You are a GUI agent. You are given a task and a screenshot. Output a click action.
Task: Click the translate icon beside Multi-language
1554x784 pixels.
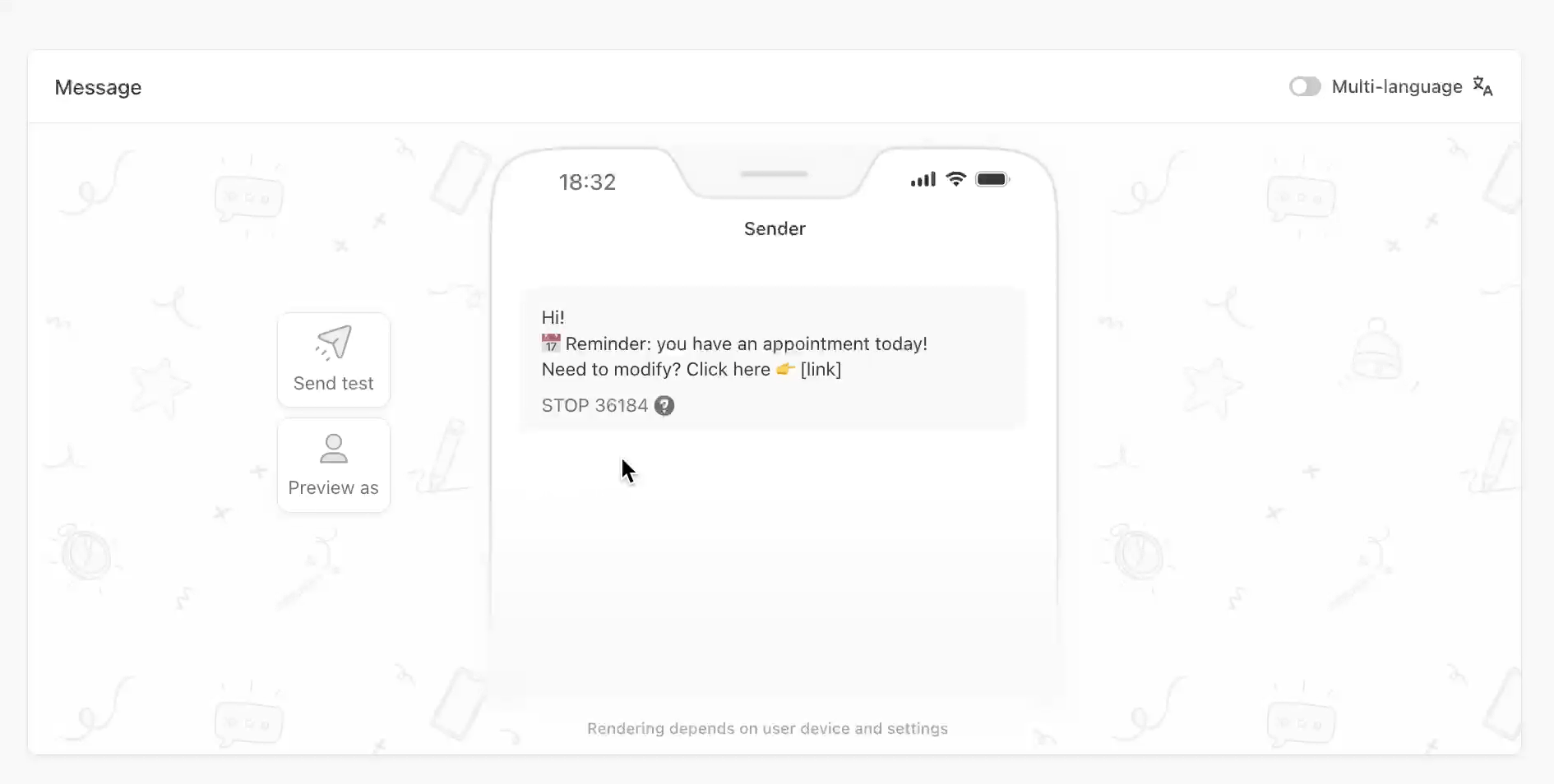pos(1482,86)
